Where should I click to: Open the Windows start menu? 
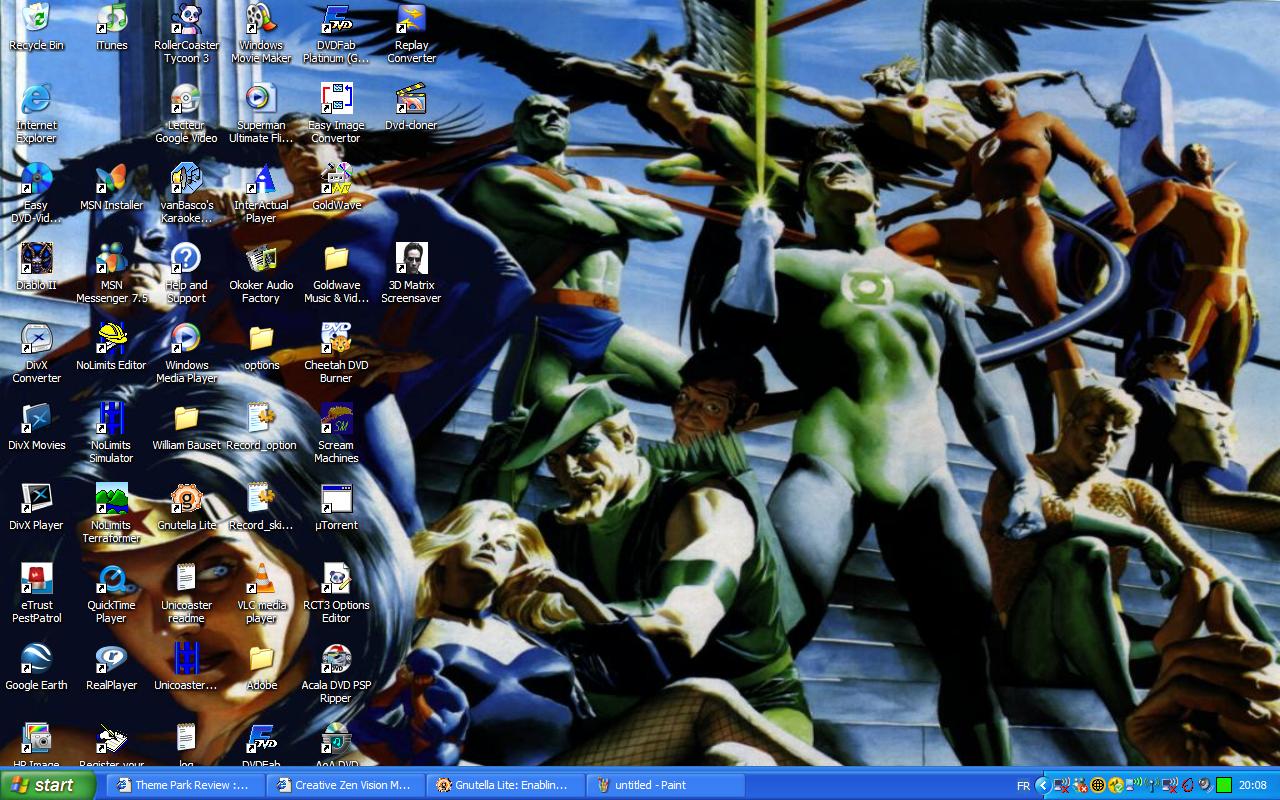48,785
